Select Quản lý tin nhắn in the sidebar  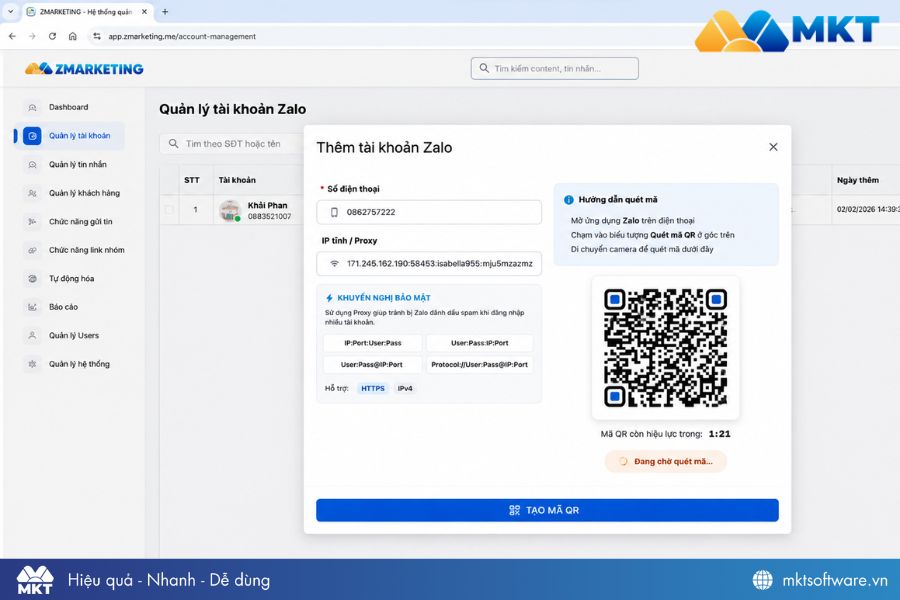[x=77, y=165]
